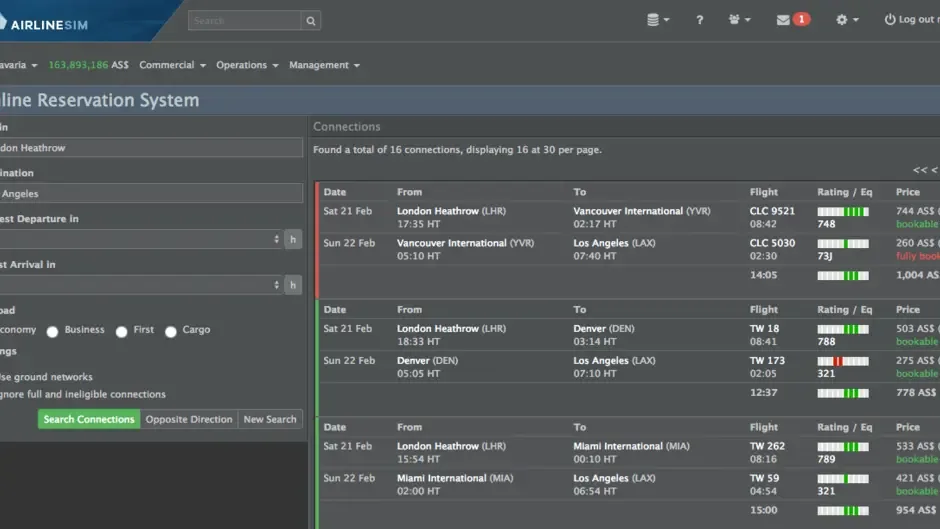Viewport: 940px width, 529px height.
Task: Open flight TW 59
Action: tap(764, 478)
